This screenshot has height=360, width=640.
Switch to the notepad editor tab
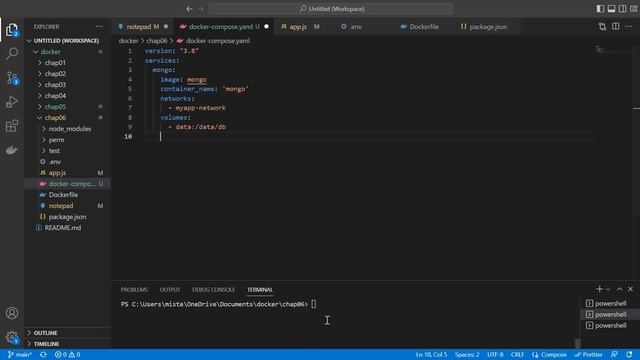pyautogui.click(x=142, y=27)
